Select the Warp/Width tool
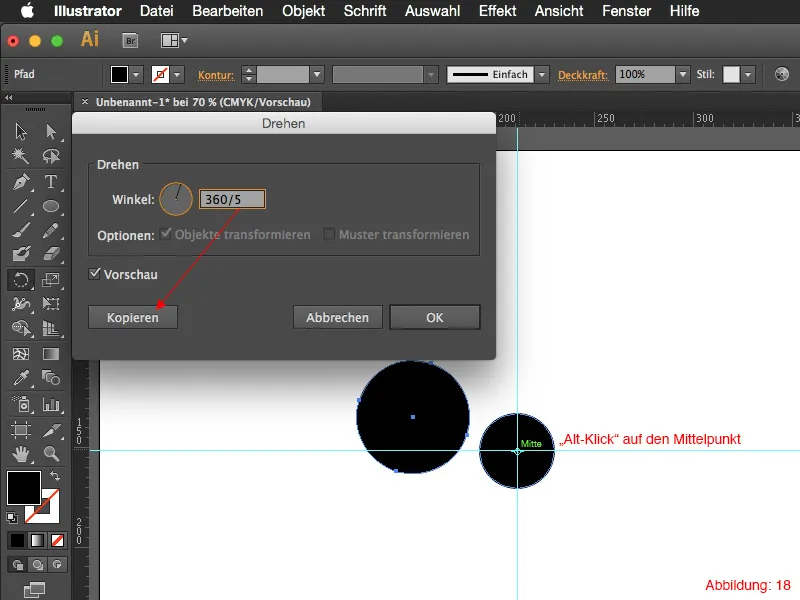 coord(21,304)
